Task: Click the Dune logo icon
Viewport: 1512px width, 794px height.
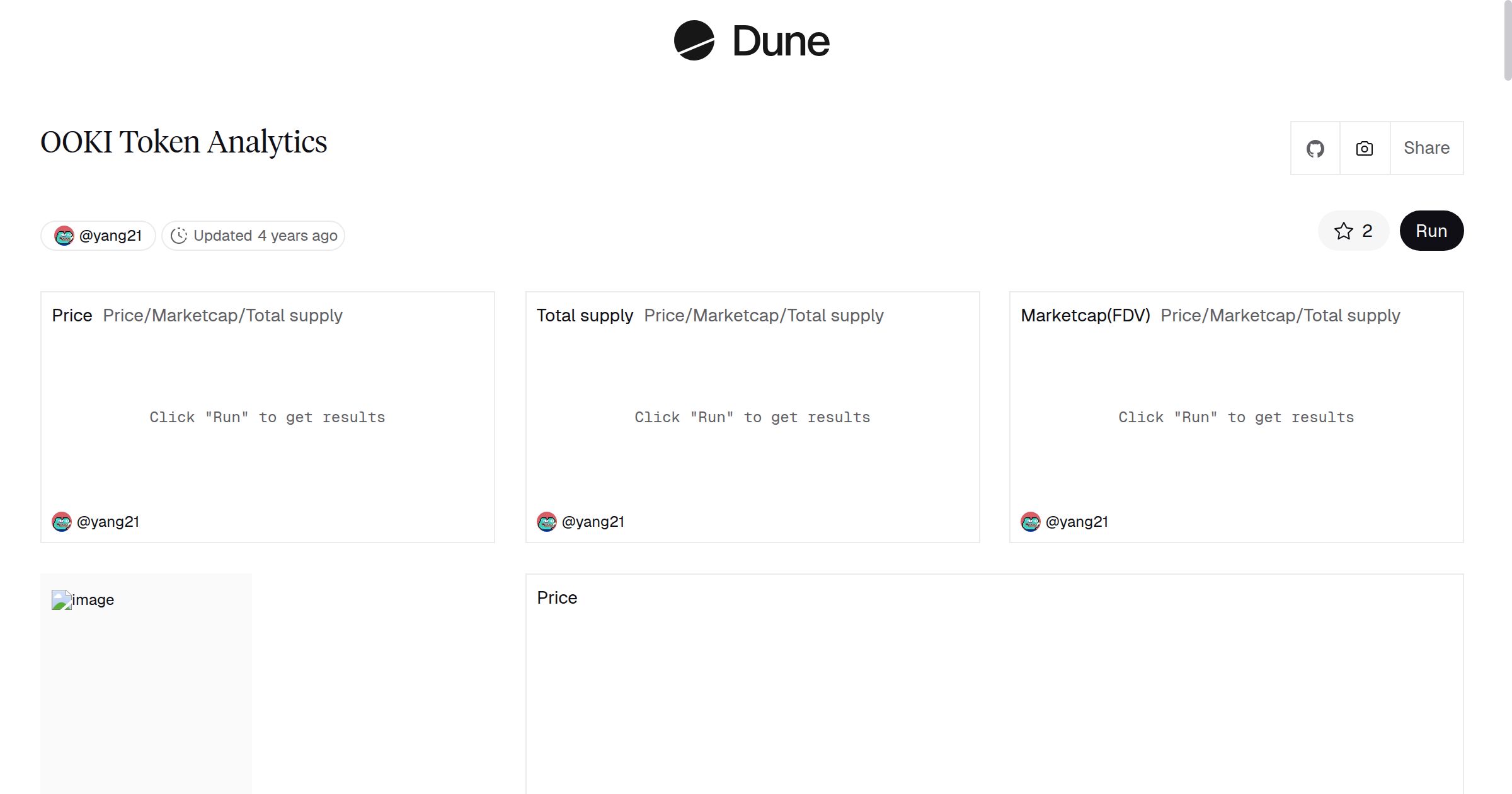Action: 694,40
